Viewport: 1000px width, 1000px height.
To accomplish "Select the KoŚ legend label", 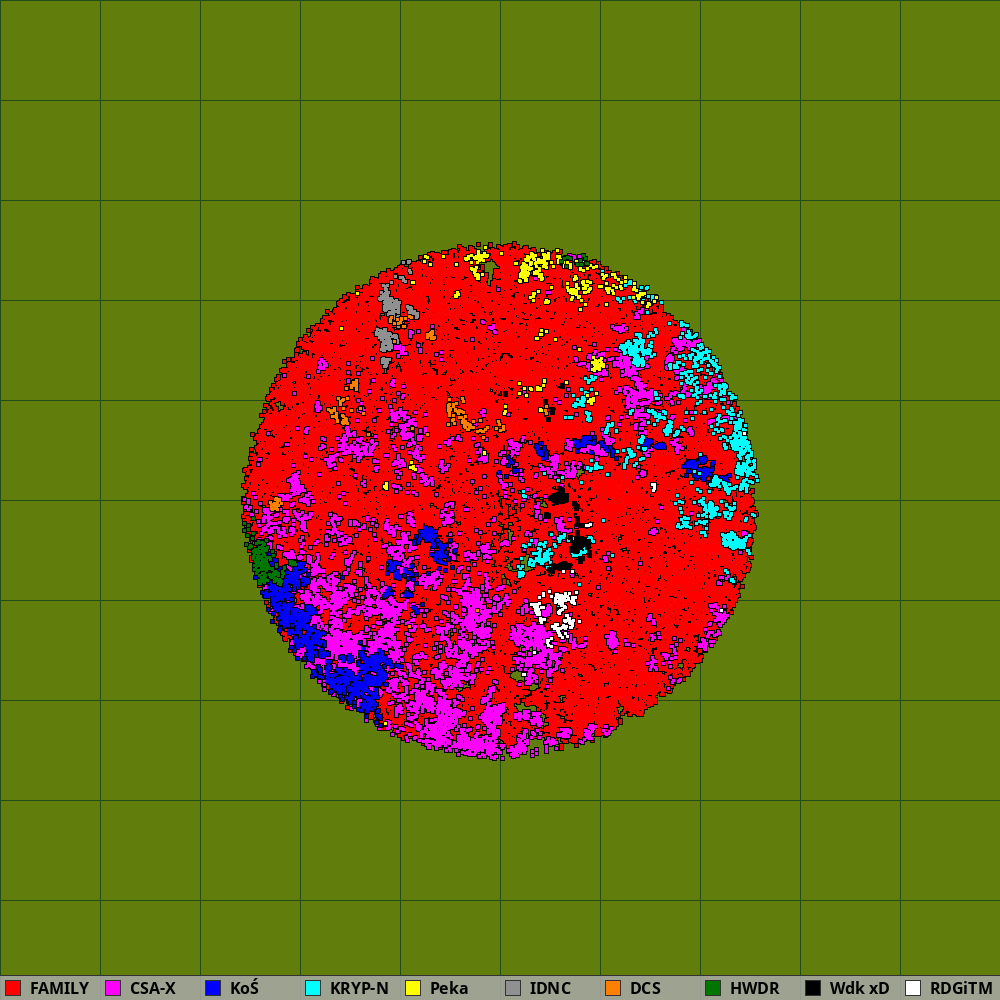I will pos(244,988).
